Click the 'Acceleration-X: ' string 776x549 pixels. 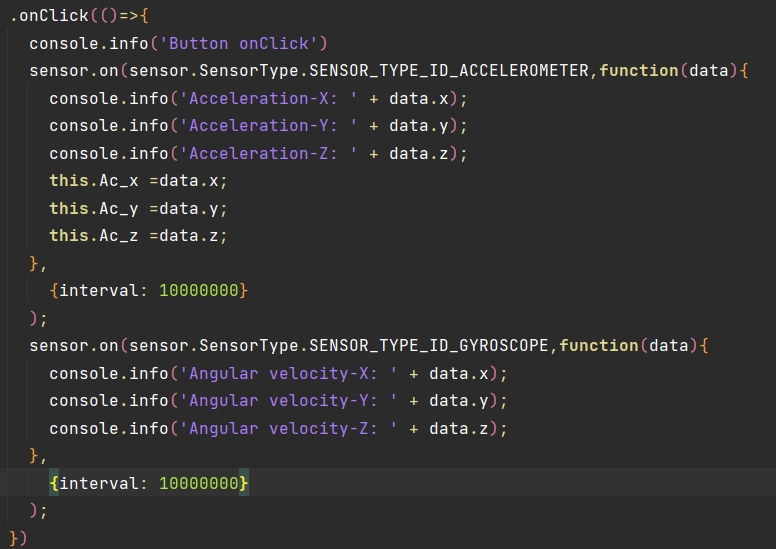tap(268, 99)
